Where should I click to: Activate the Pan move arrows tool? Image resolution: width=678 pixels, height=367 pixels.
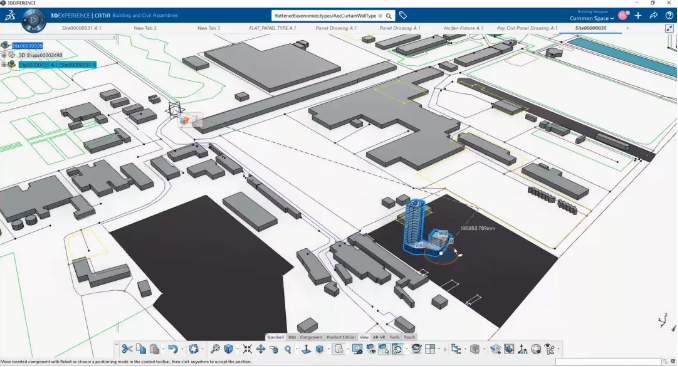260,349
